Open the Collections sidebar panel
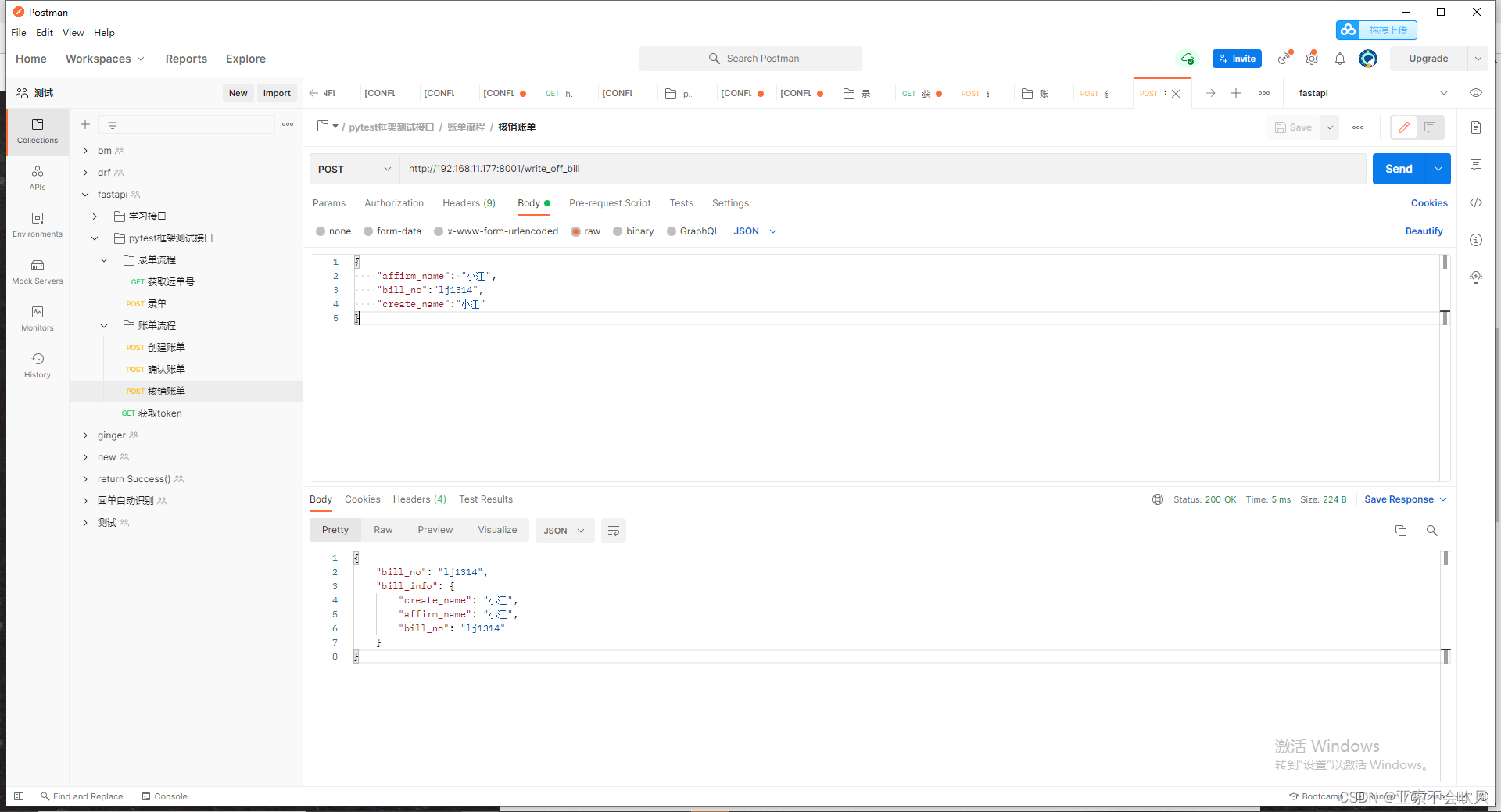Viewport: 1501px width, 812px height. [x=38, y=131]
